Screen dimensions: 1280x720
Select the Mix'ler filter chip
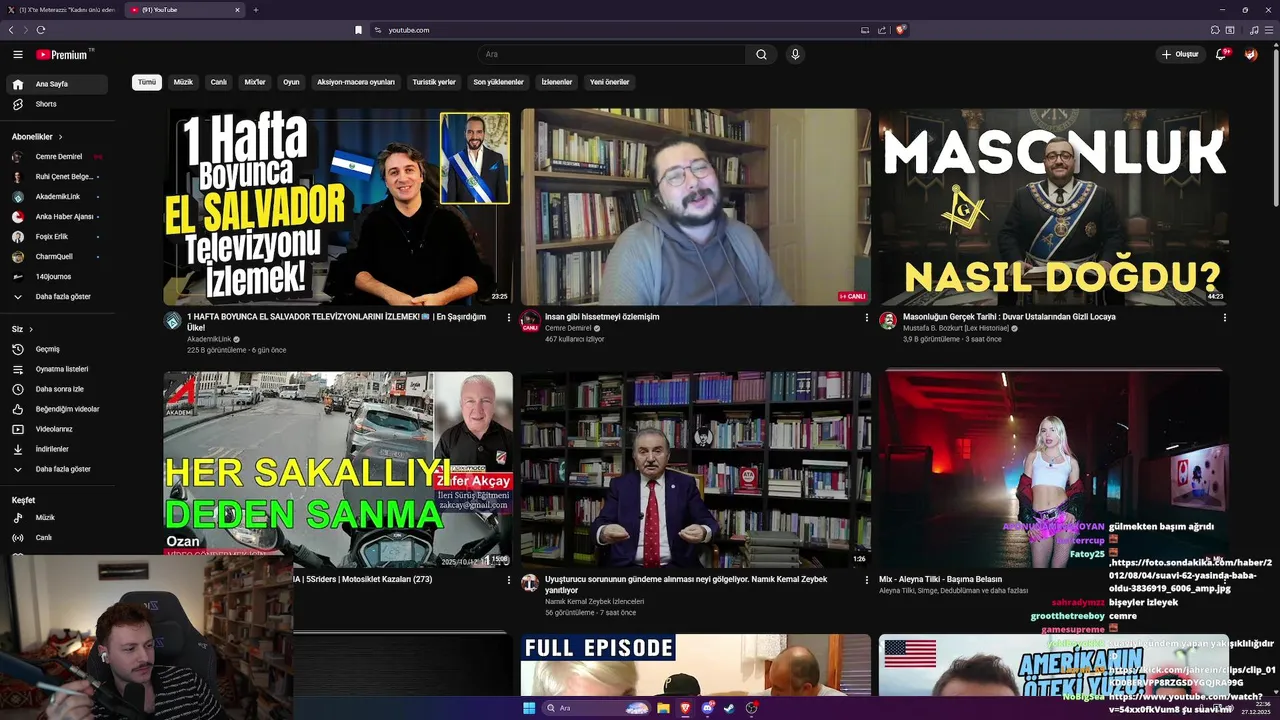click(x=255, y=82)
